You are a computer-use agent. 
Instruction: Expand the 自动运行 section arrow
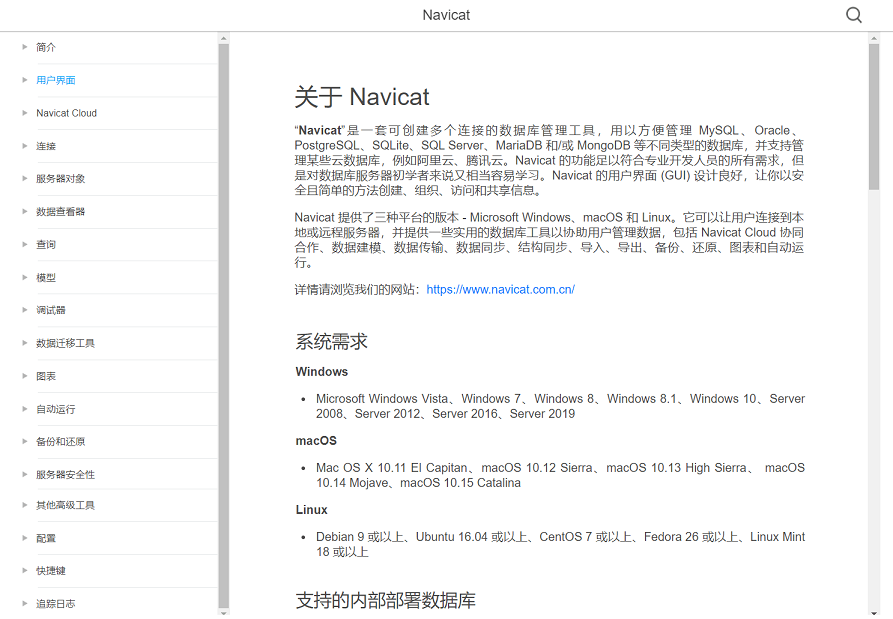24,409
